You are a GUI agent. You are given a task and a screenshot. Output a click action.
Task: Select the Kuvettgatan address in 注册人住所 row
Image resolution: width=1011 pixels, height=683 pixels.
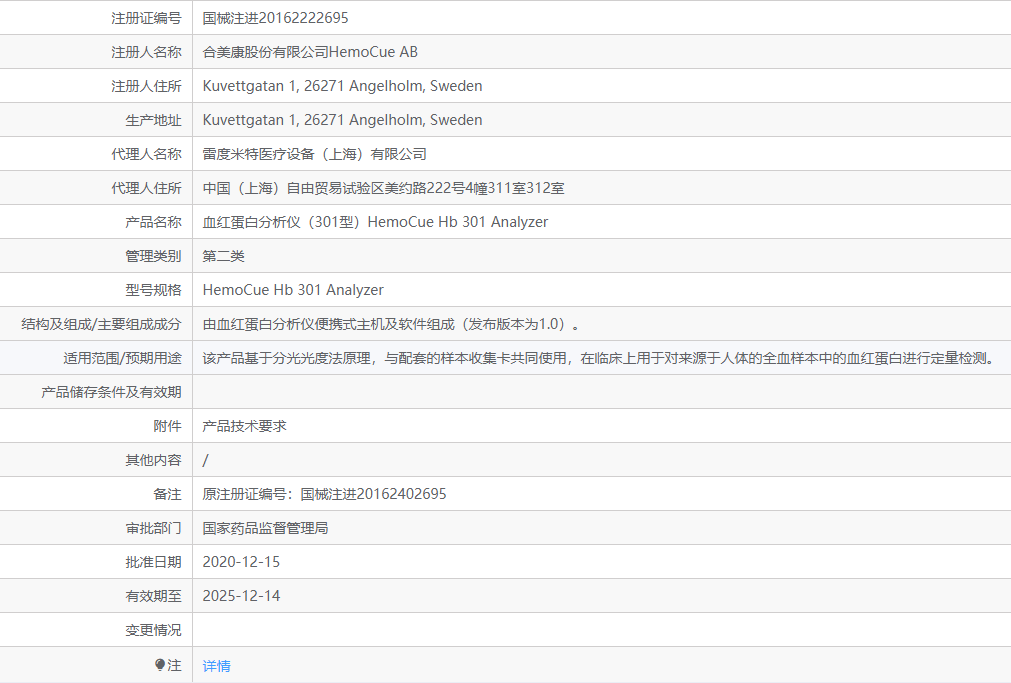tap(342, 86)
